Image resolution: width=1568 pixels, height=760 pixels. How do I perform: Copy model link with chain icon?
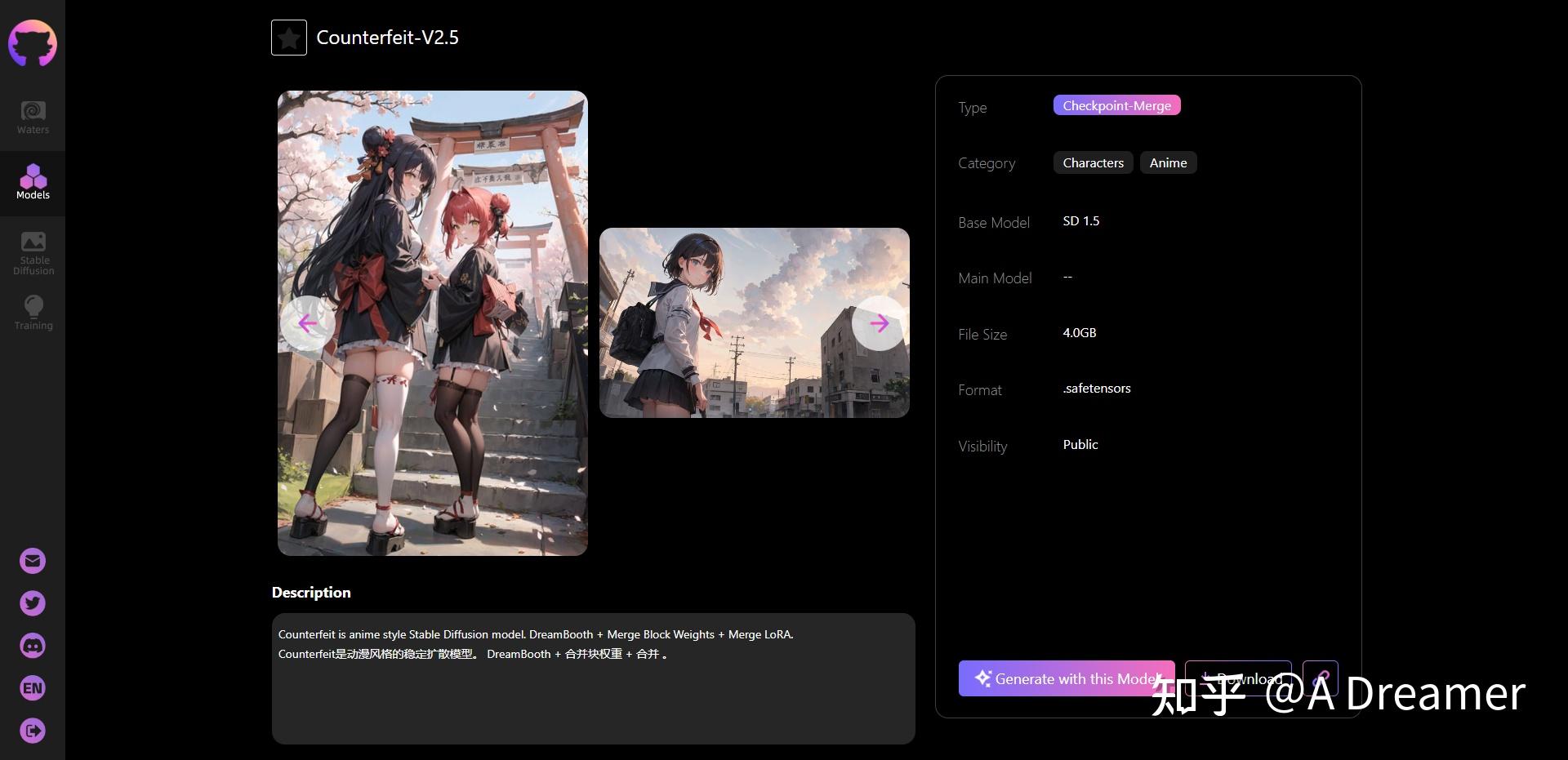tap(1321, 678)
